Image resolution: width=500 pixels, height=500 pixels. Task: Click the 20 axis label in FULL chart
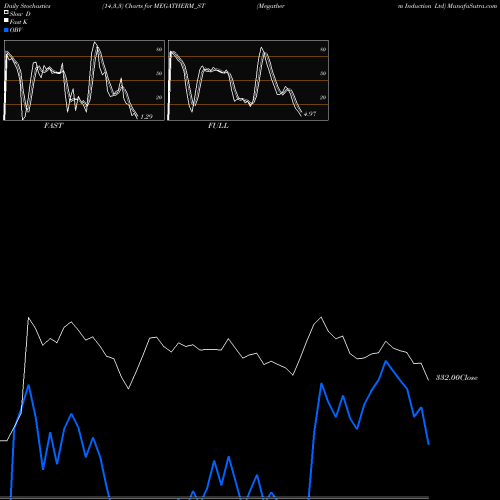[323, 98]
